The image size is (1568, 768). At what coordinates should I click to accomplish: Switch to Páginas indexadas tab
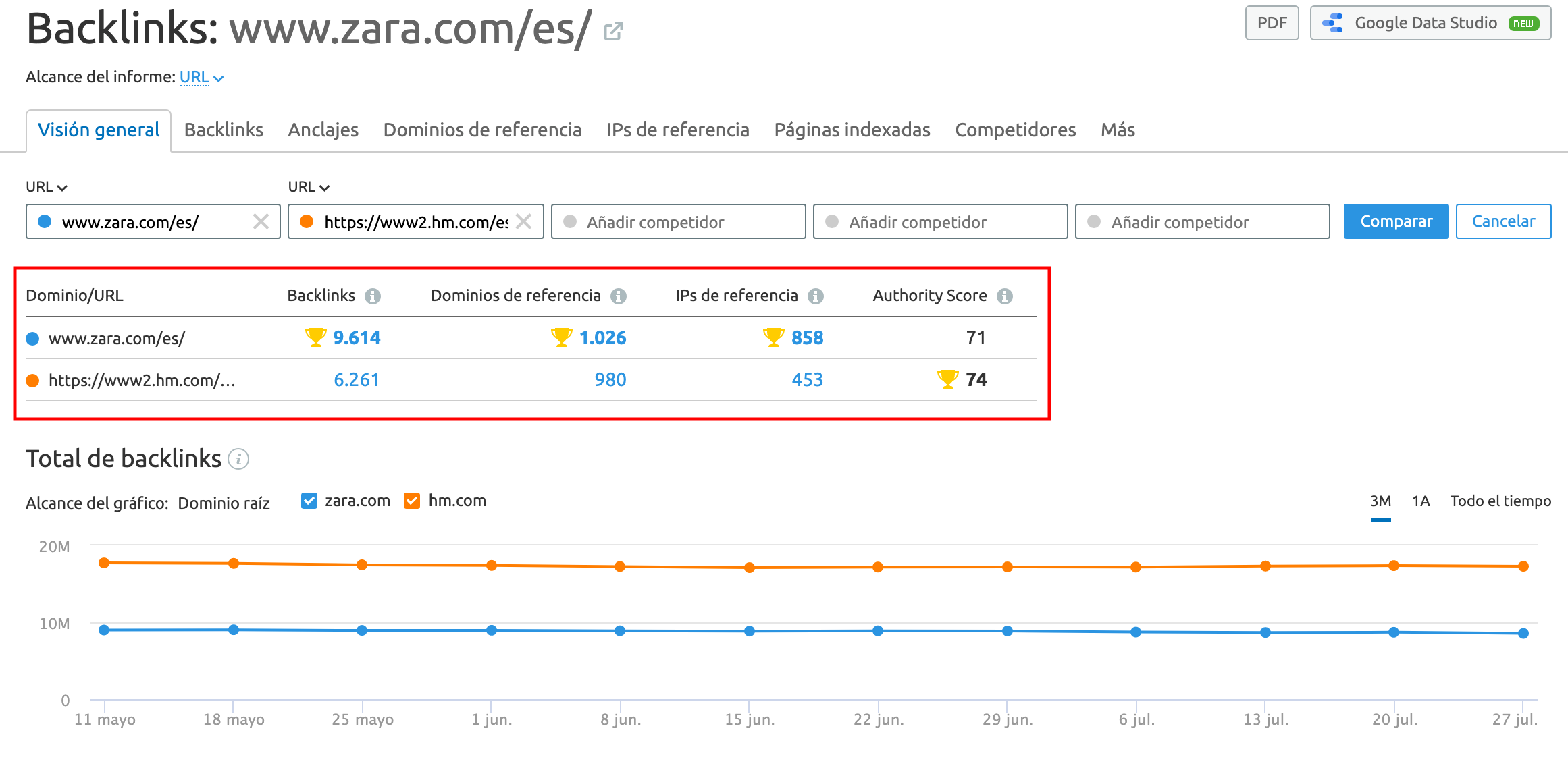(852, 130)
